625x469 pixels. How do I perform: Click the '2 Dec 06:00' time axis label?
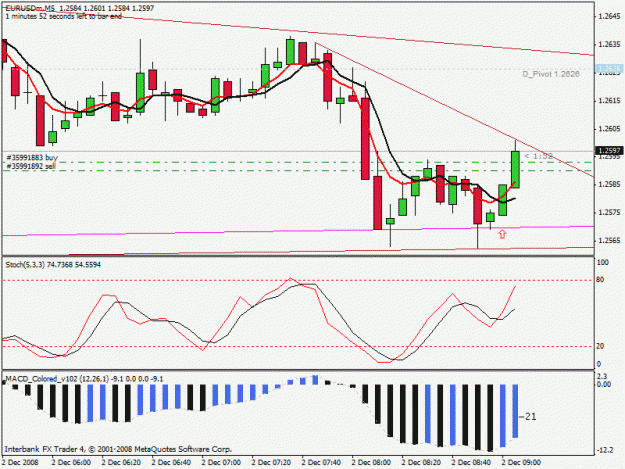(x=71, y=463)
